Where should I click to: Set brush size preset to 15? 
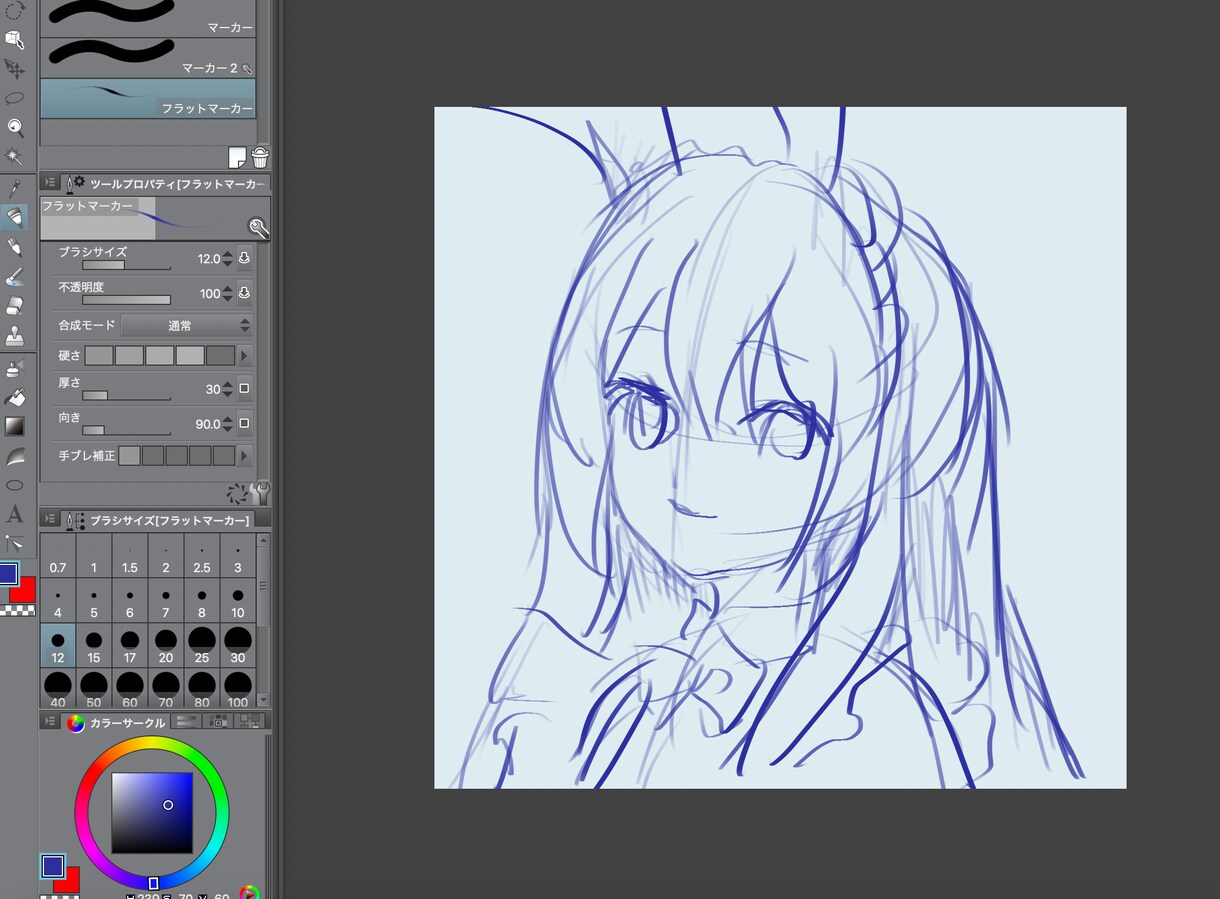pos(94,647)
